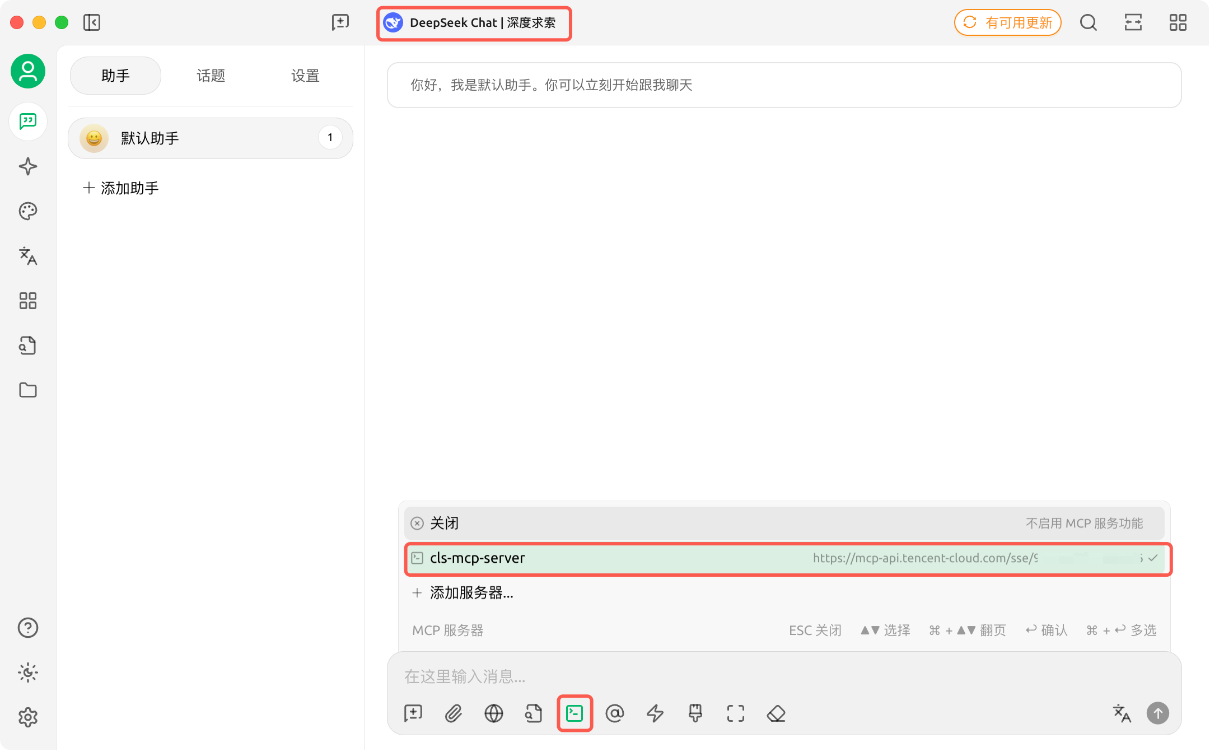Open DeepSeek Chat model selector
The height and width of the screenshot is (750, 1209).
point(473,22)
